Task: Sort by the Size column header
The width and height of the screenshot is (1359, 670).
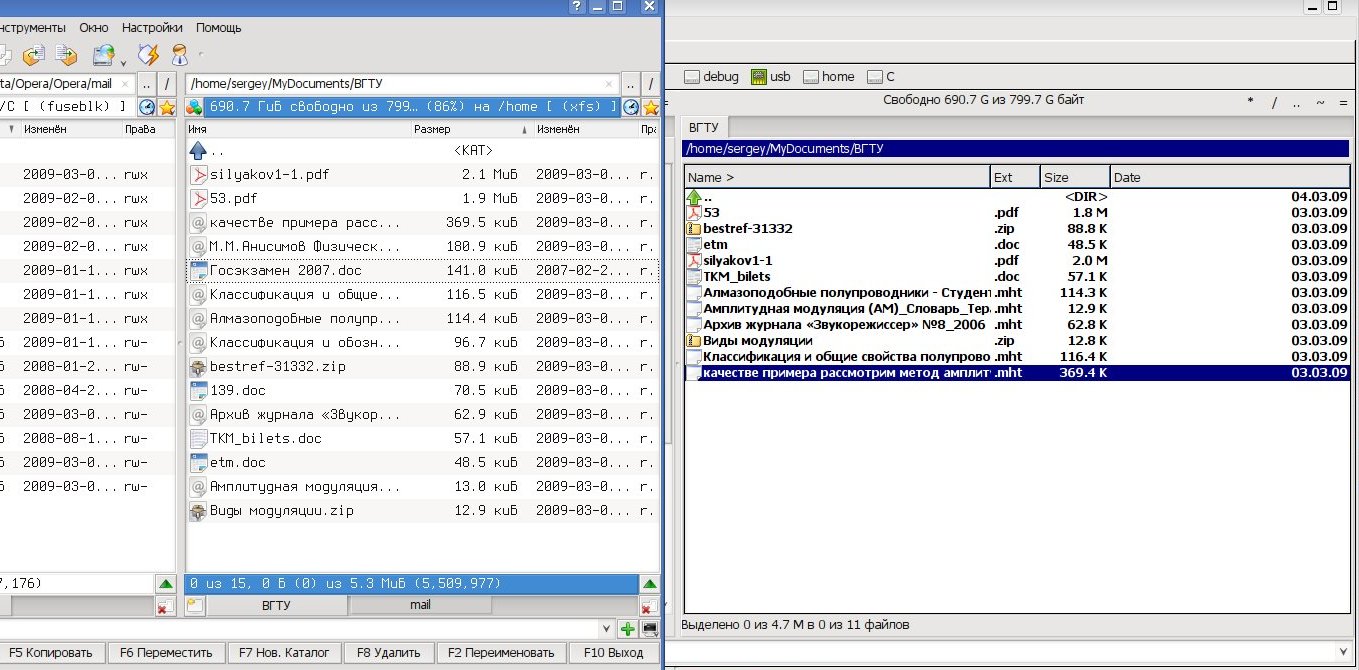Action: 1074,177
